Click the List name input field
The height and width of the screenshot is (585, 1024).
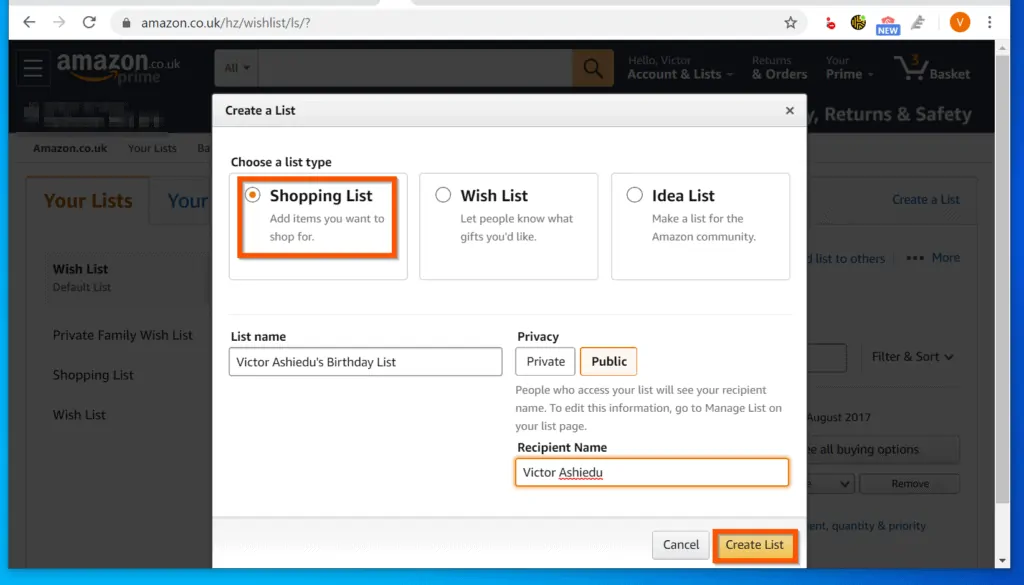(x=366, y=362)
